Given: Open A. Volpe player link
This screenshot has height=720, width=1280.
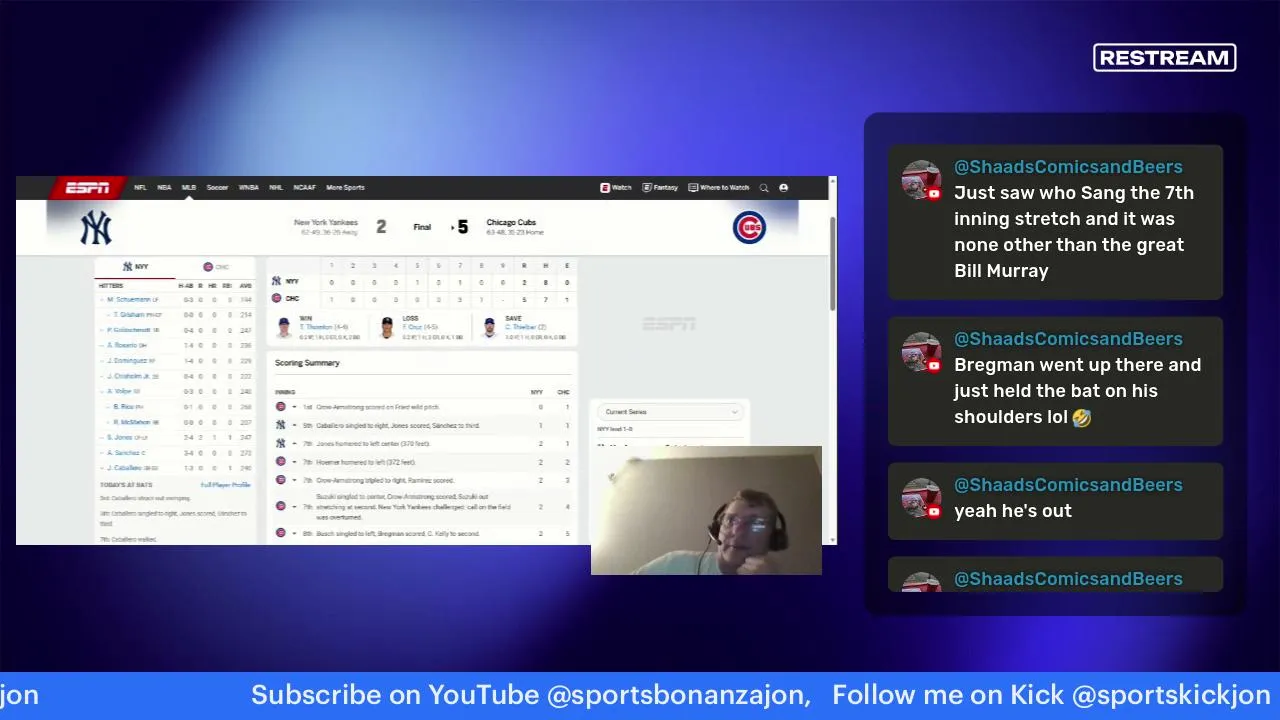Looking at the screenshot, I should point(120,392).
